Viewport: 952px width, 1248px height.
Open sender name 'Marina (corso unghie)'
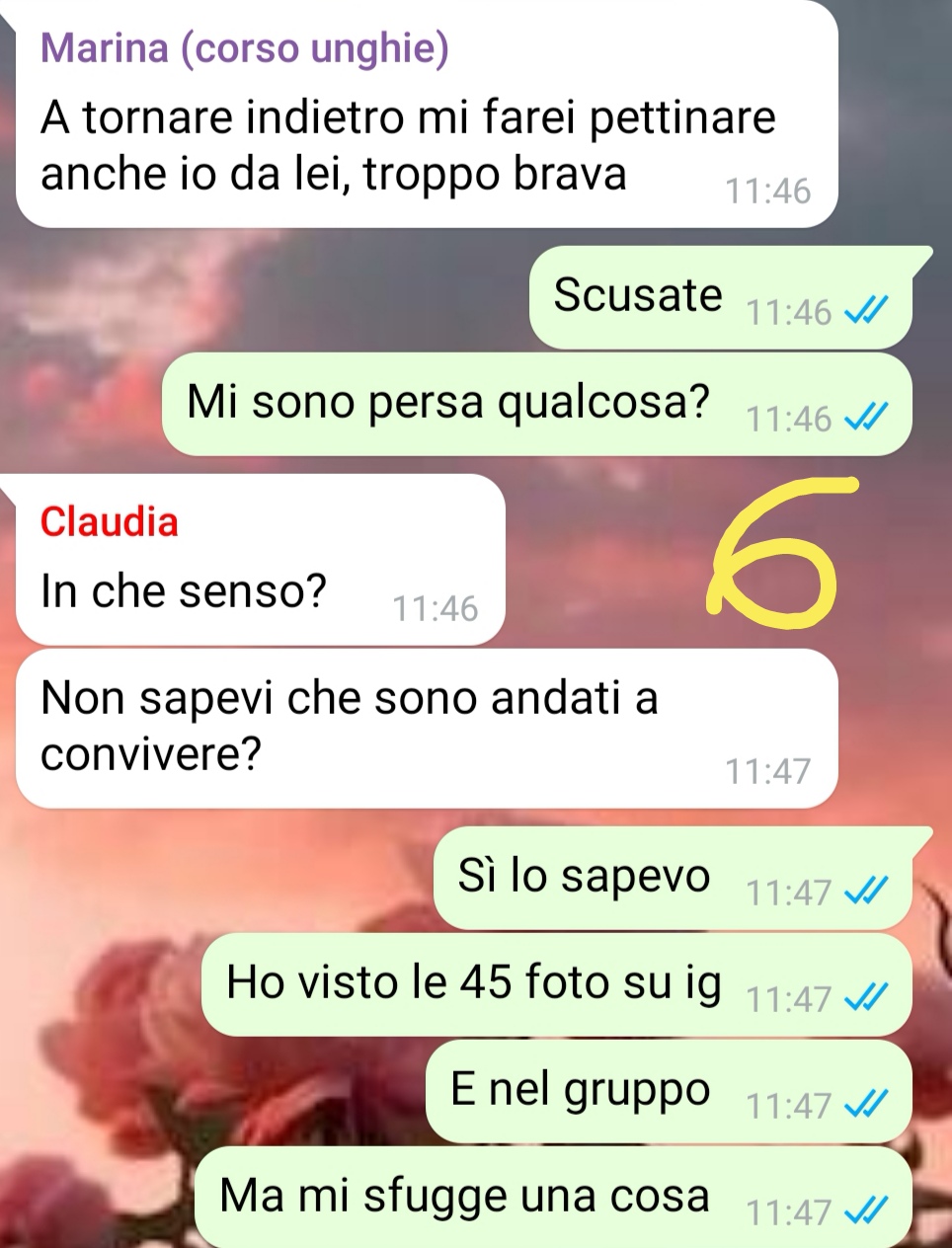point(244,47)
